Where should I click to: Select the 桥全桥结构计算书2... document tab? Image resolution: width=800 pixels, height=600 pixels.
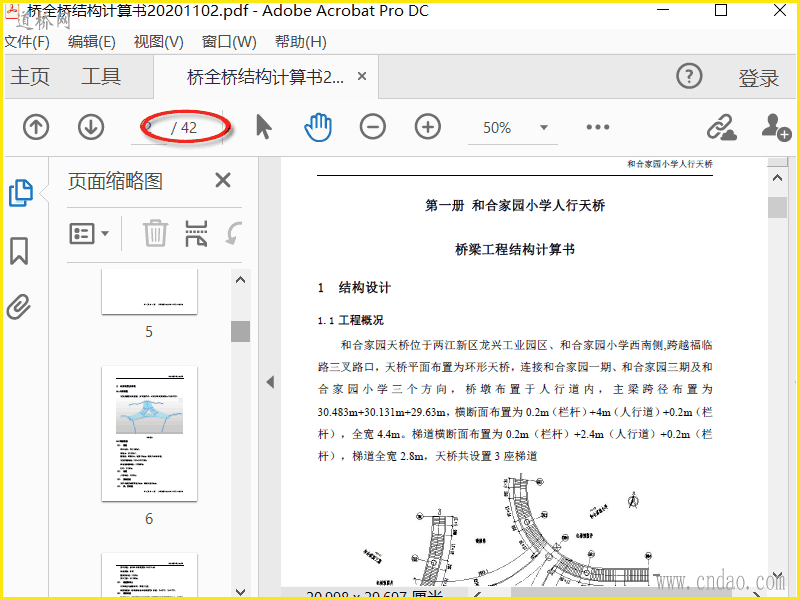tap(265, 77)
